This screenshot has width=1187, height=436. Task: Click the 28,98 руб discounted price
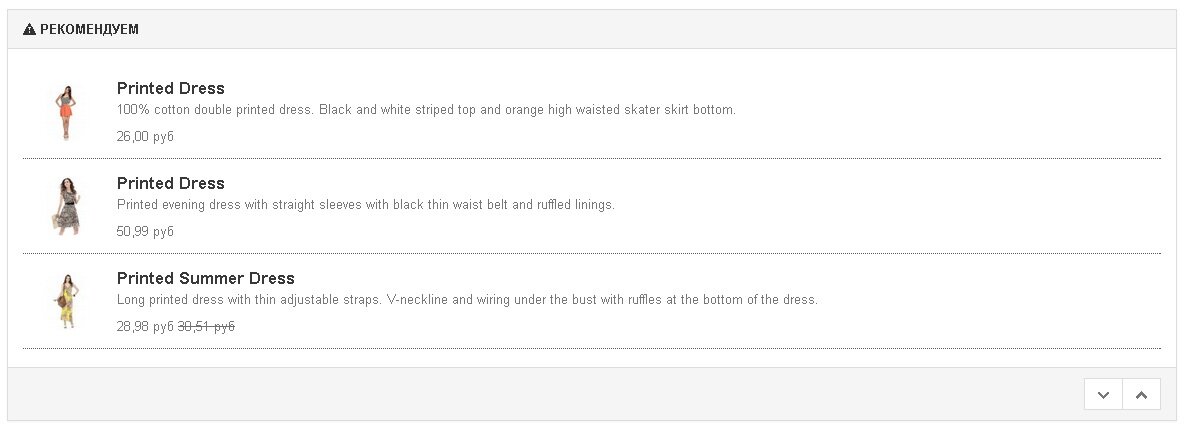click(145, 326)
